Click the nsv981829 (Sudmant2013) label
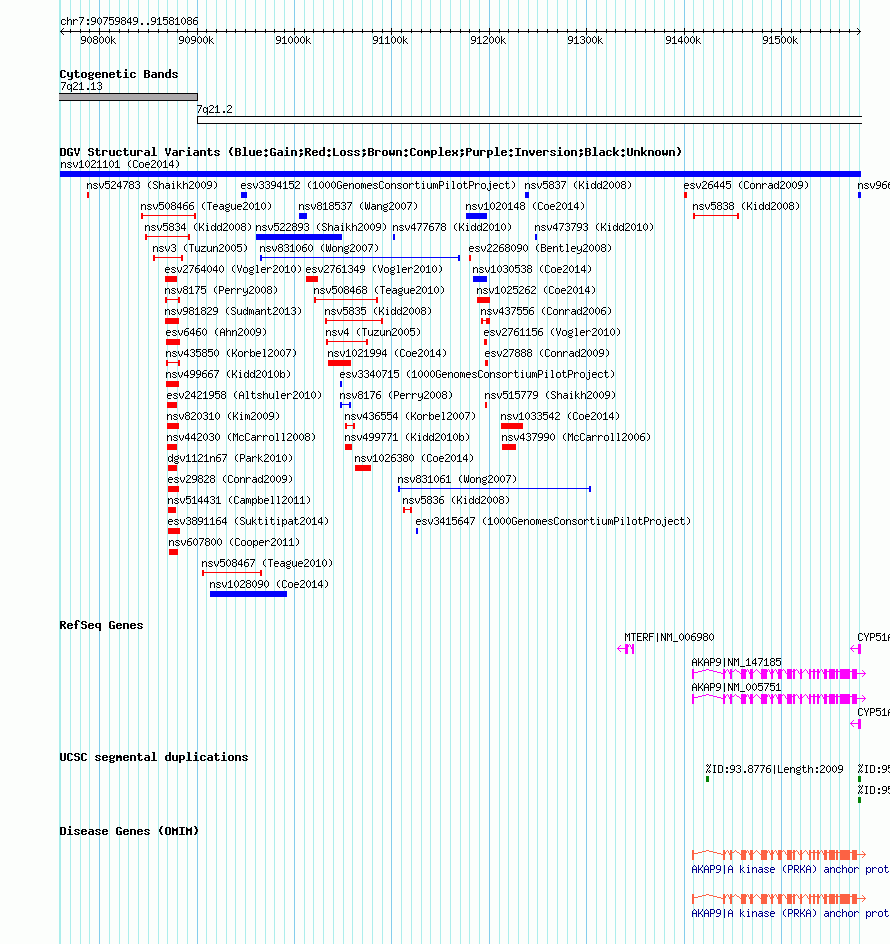Viewport: 890px width, 944px height. tap(233, 312)
